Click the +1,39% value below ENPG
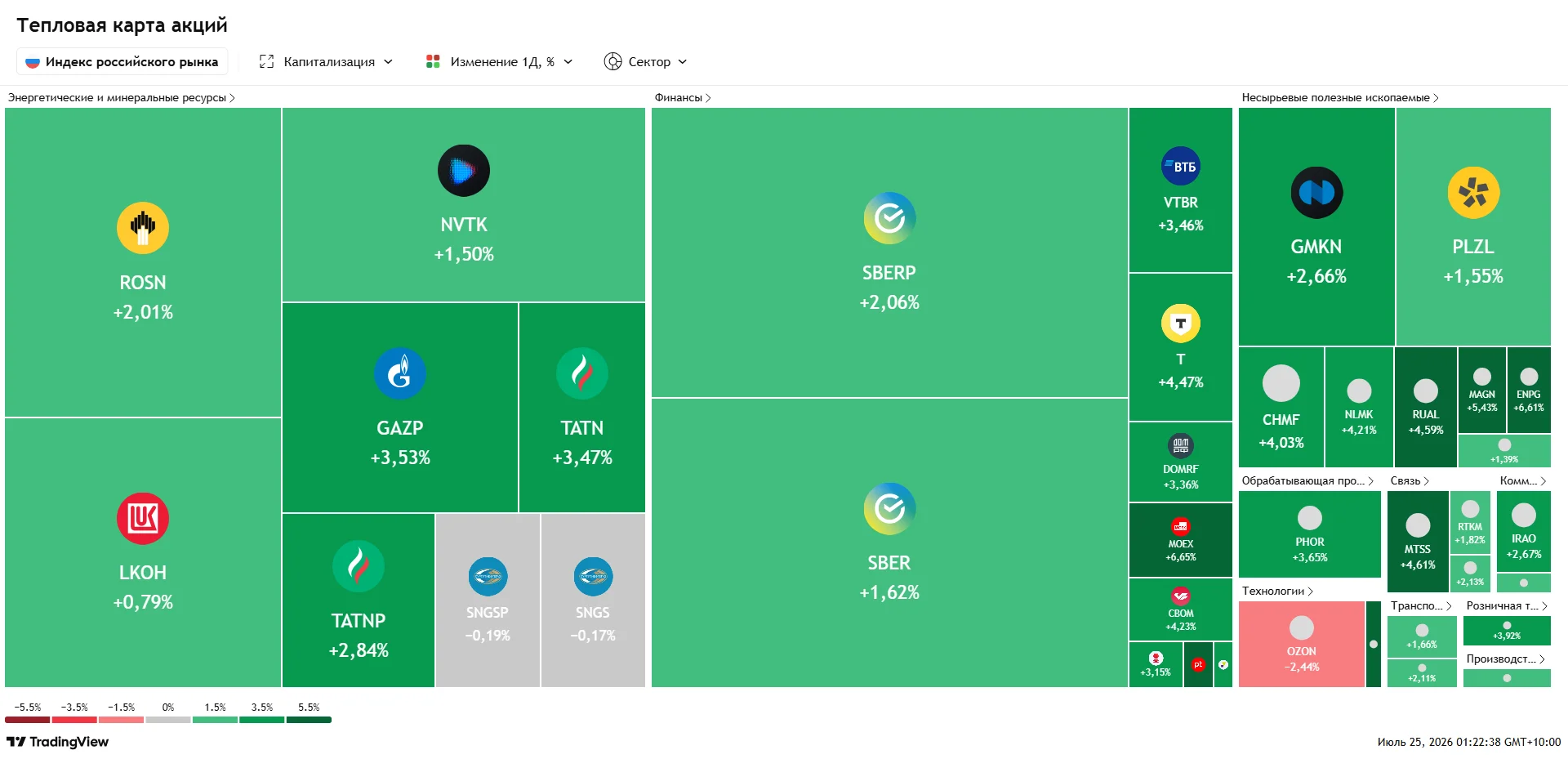Viewport: 1568px width, 759px height. (1504, 459)
